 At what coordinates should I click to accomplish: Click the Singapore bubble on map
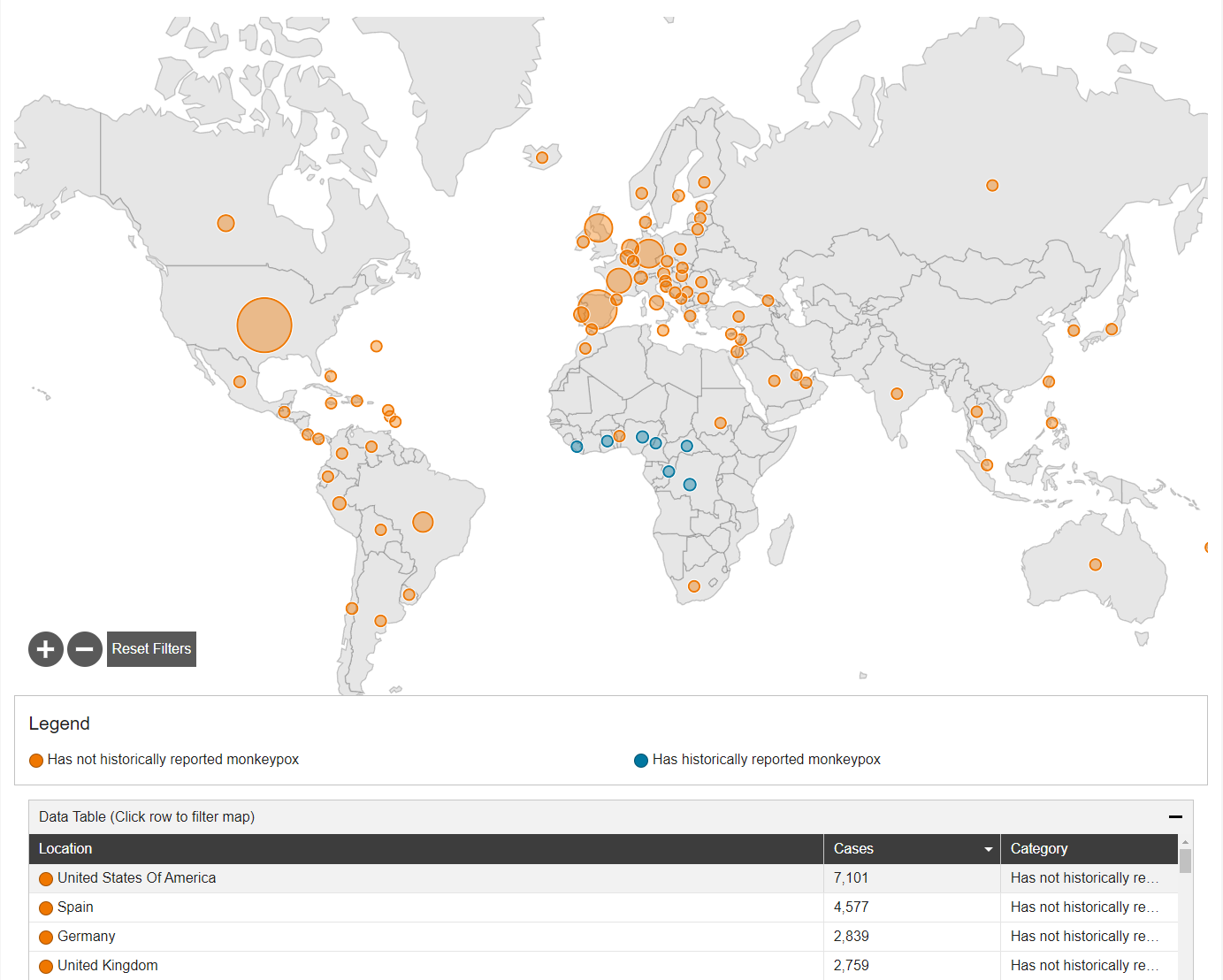[x=987, y=465]
